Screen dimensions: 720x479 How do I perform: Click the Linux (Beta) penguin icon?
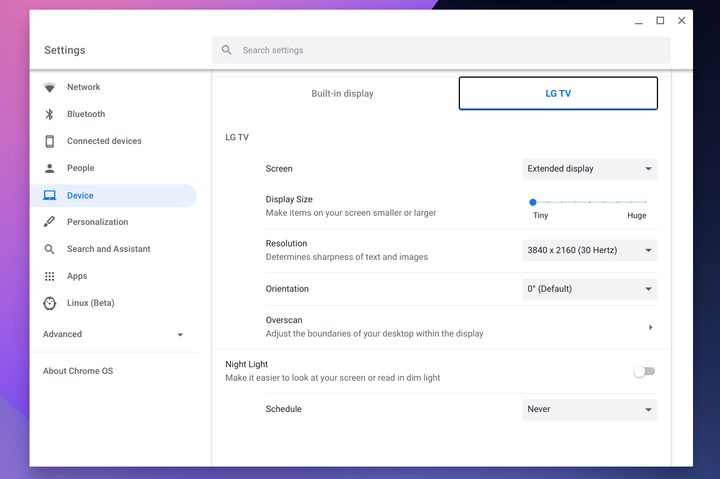pos(50,303)
